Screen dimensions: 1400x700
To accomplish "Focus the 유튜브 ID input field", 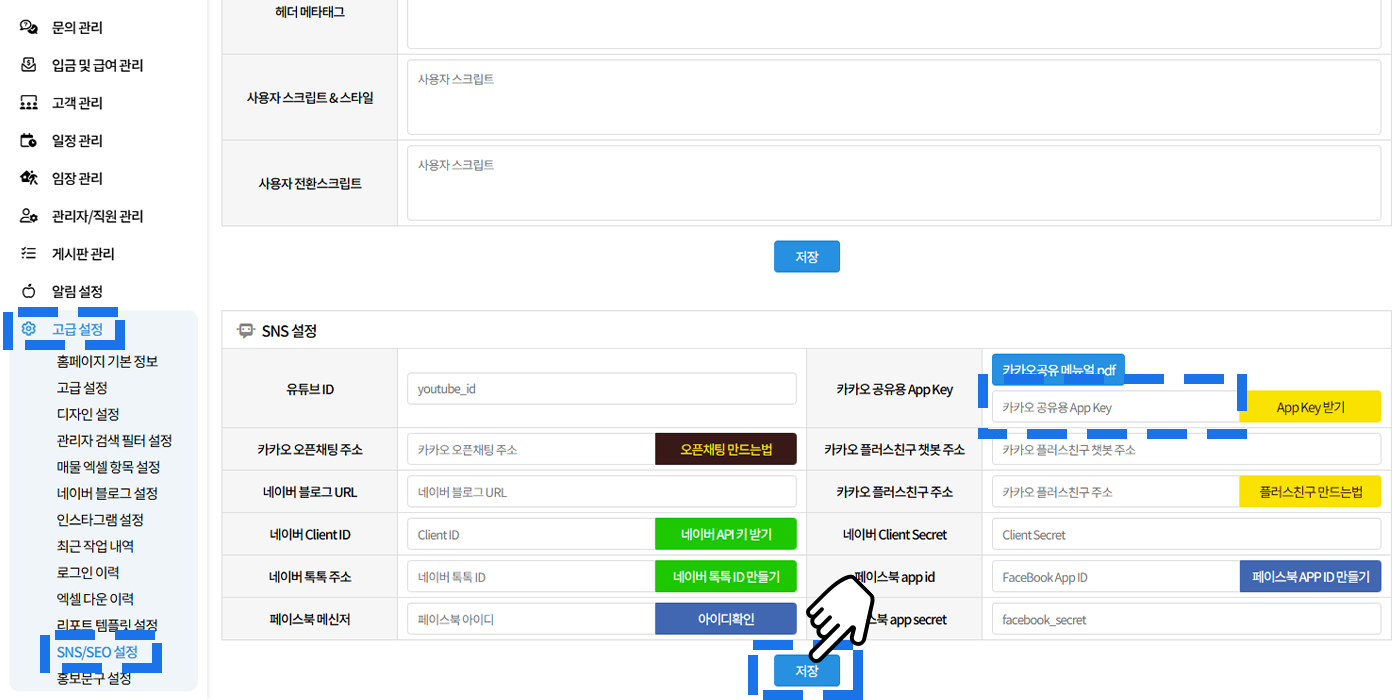I will 601,388.
